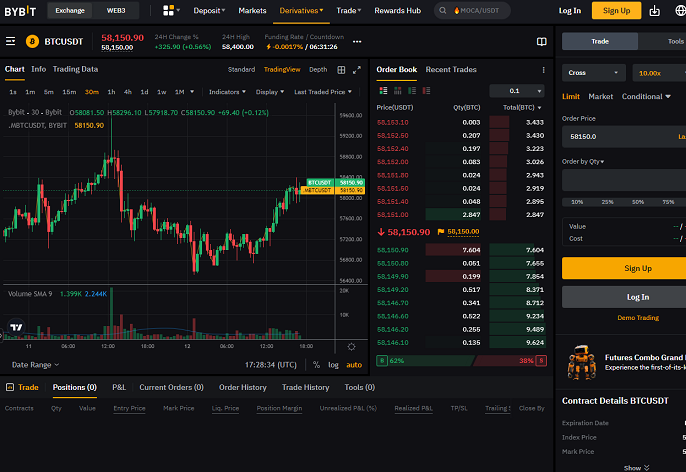Expand the Conditional order dropdown
This screenshot has width=686, height=472.
tap(646, 97)
